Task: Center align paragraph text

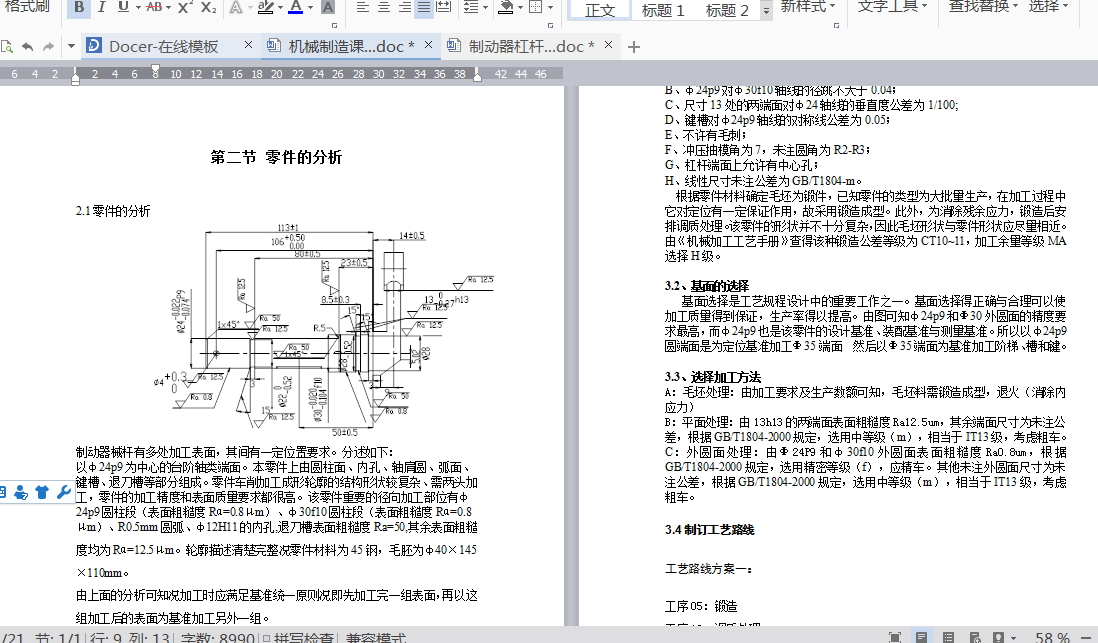Action: pos(384,8)
